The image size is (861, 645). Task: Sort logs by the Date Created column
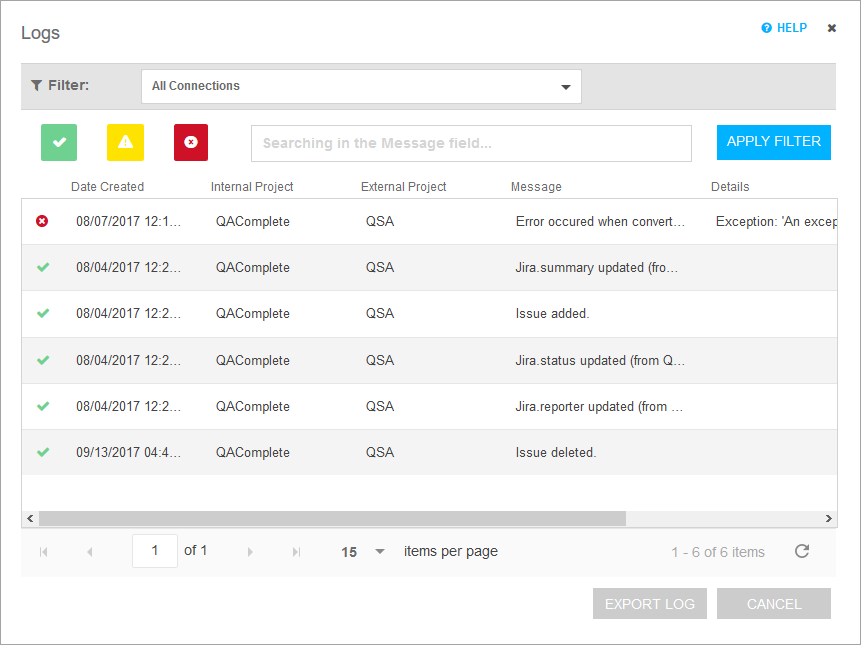(107, 186)
